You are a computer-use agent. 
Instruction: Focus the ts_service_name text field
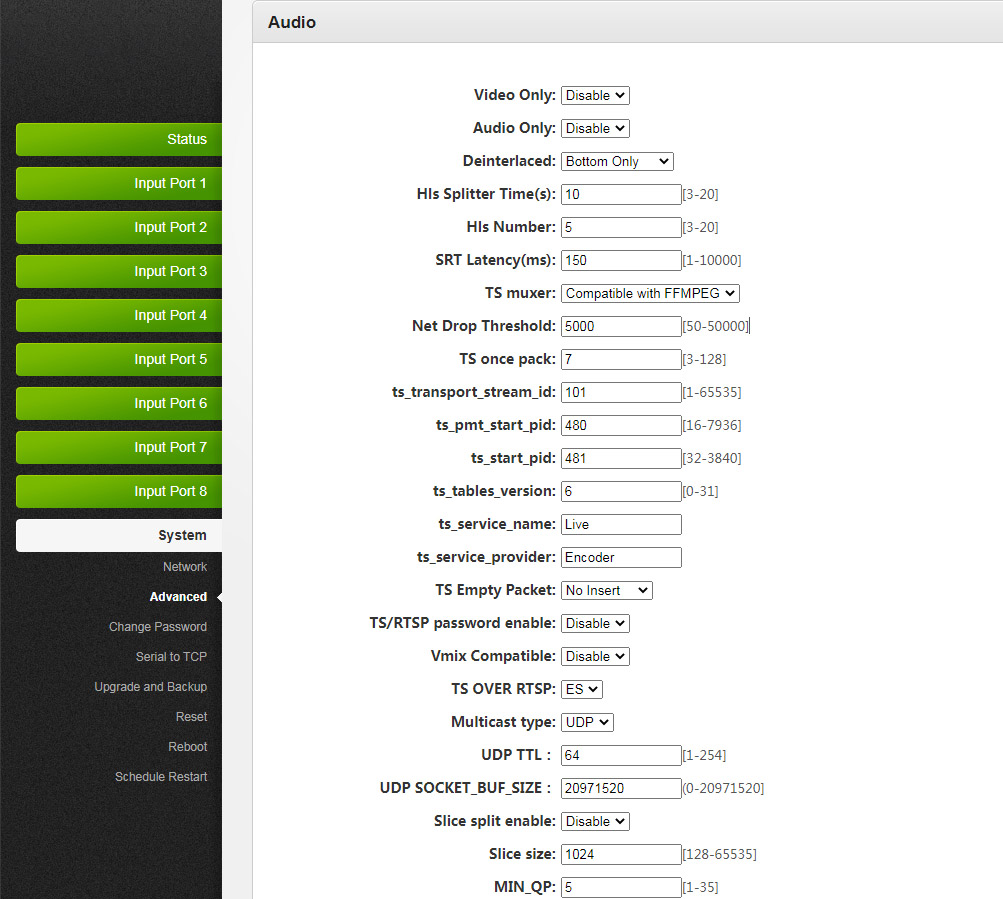click(621, 524)
